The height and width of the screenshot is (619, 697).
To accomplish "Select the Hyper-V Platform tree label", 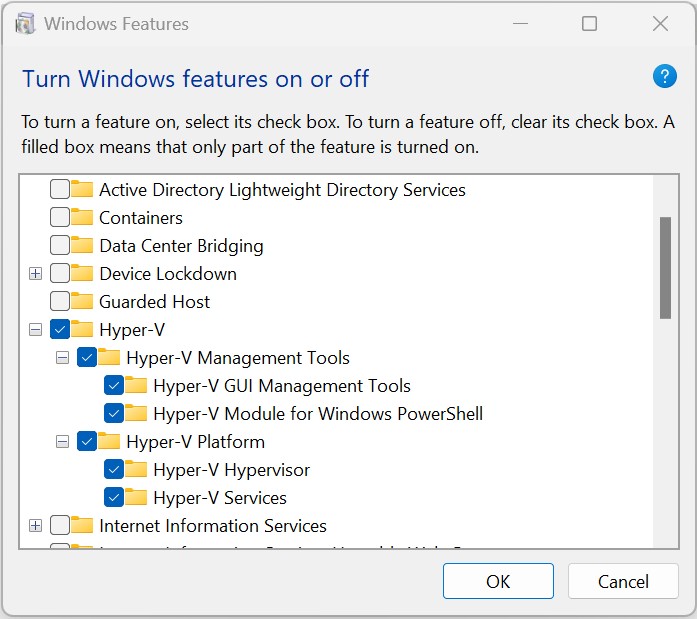I will click(195, 442).
